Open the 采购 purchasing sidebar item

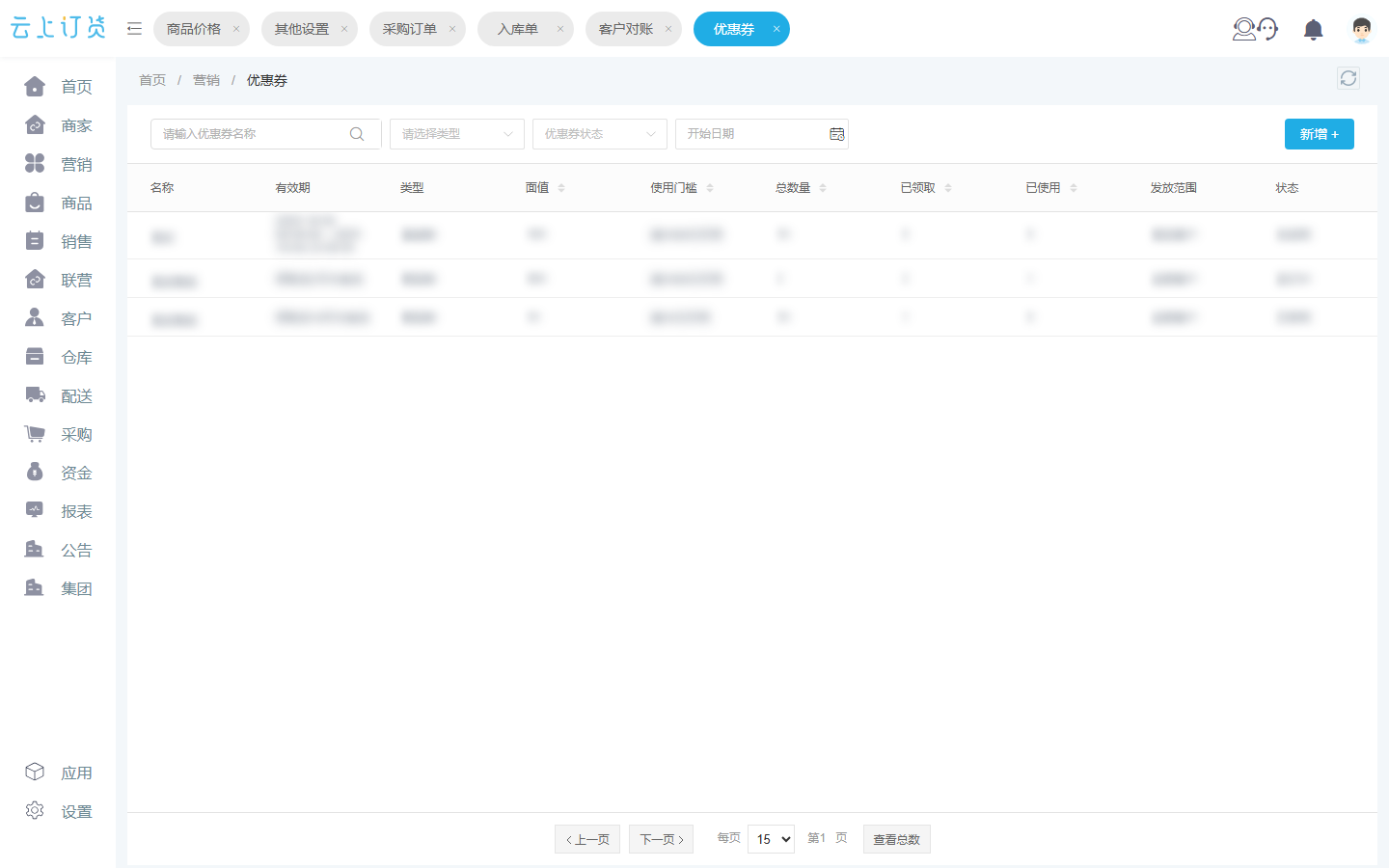(x=58, y=434)
